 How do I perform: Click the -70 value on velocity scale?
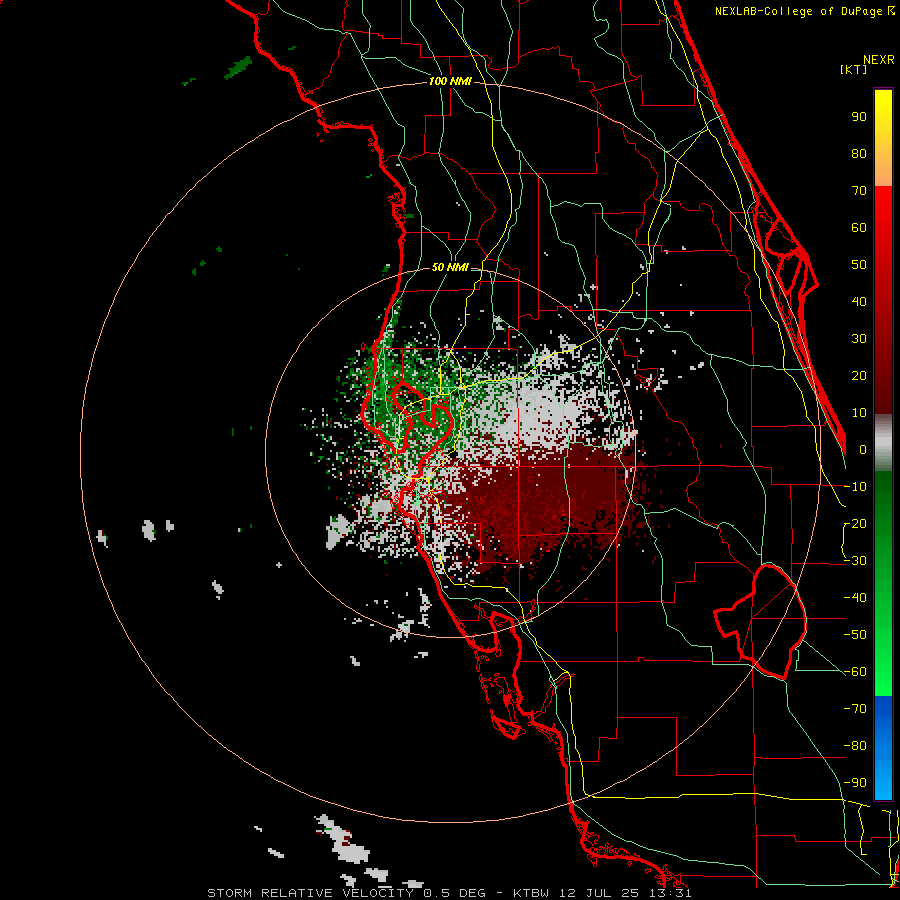pos(855,709)
